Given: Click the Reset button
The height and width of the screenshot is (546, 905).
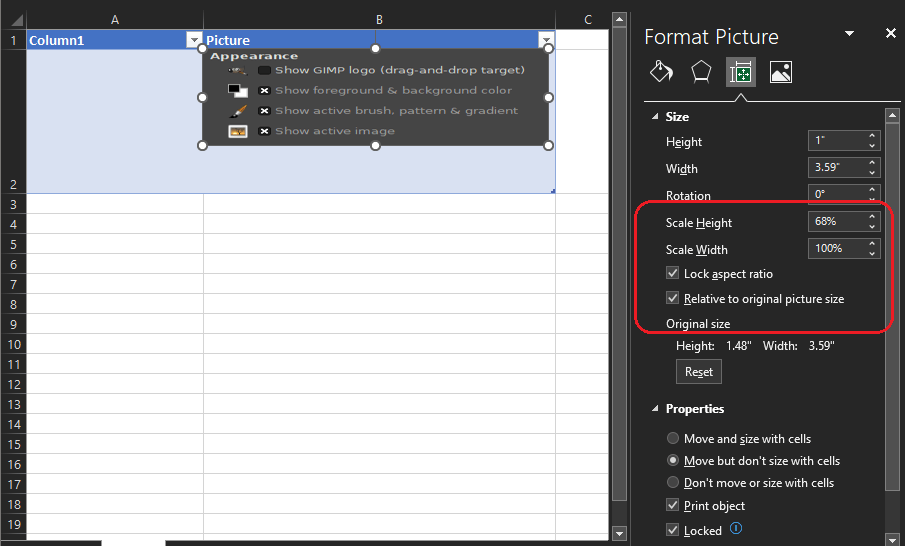Looking at the screenshot, I should 699,372.
